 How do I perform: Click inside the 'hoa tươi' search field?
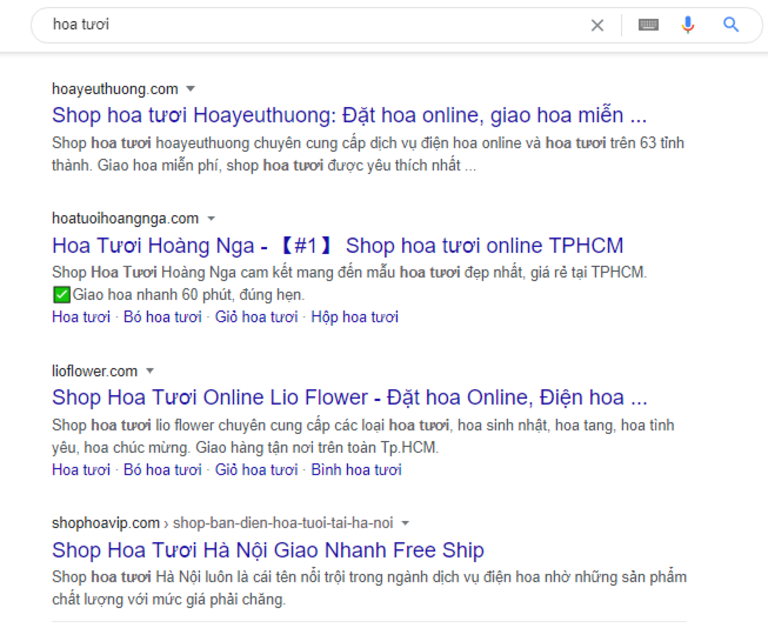point(300,25)
